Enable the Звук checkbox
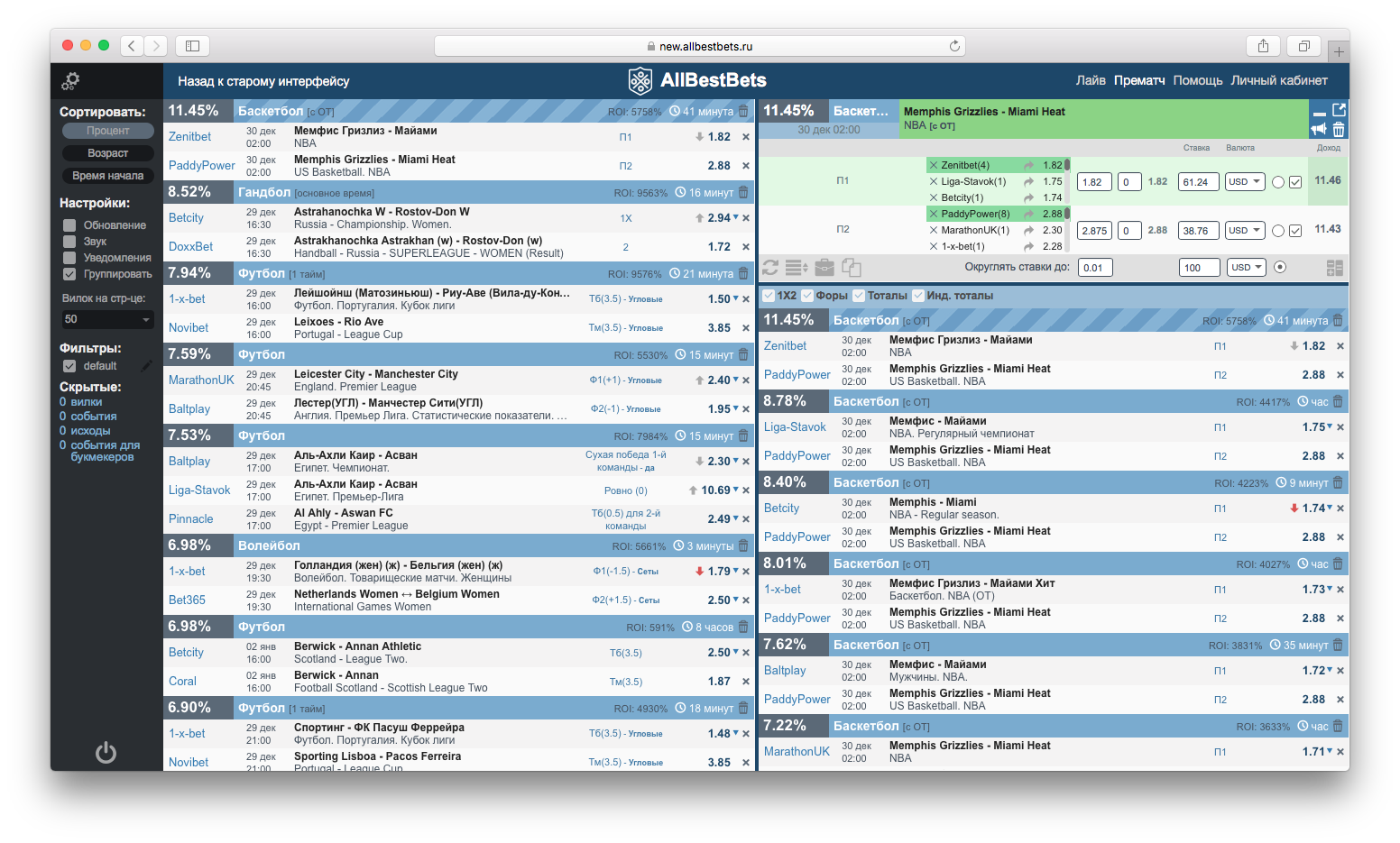 tap(69, 242)
